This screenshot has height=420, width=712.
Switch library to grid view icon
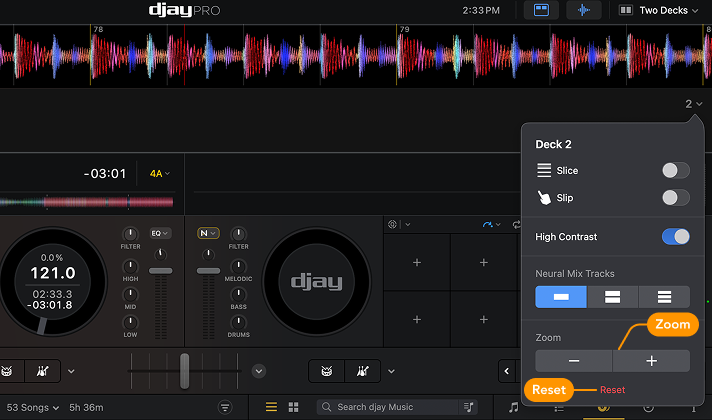(x=293, y=407)
